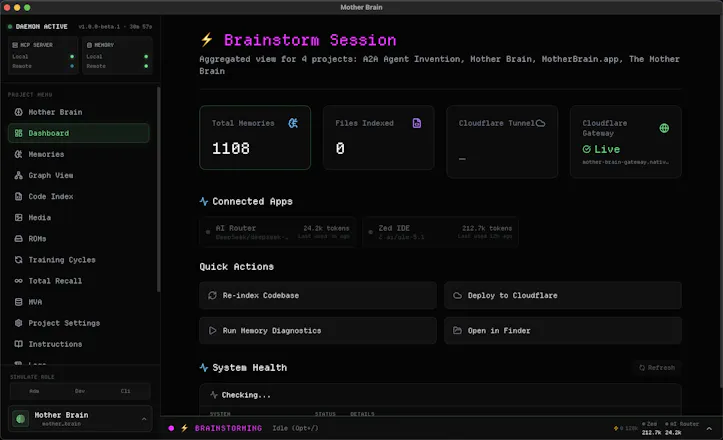Viewport: 723px width, 440px height.
Task: Open Total Recall
Action: coord(78,281)
